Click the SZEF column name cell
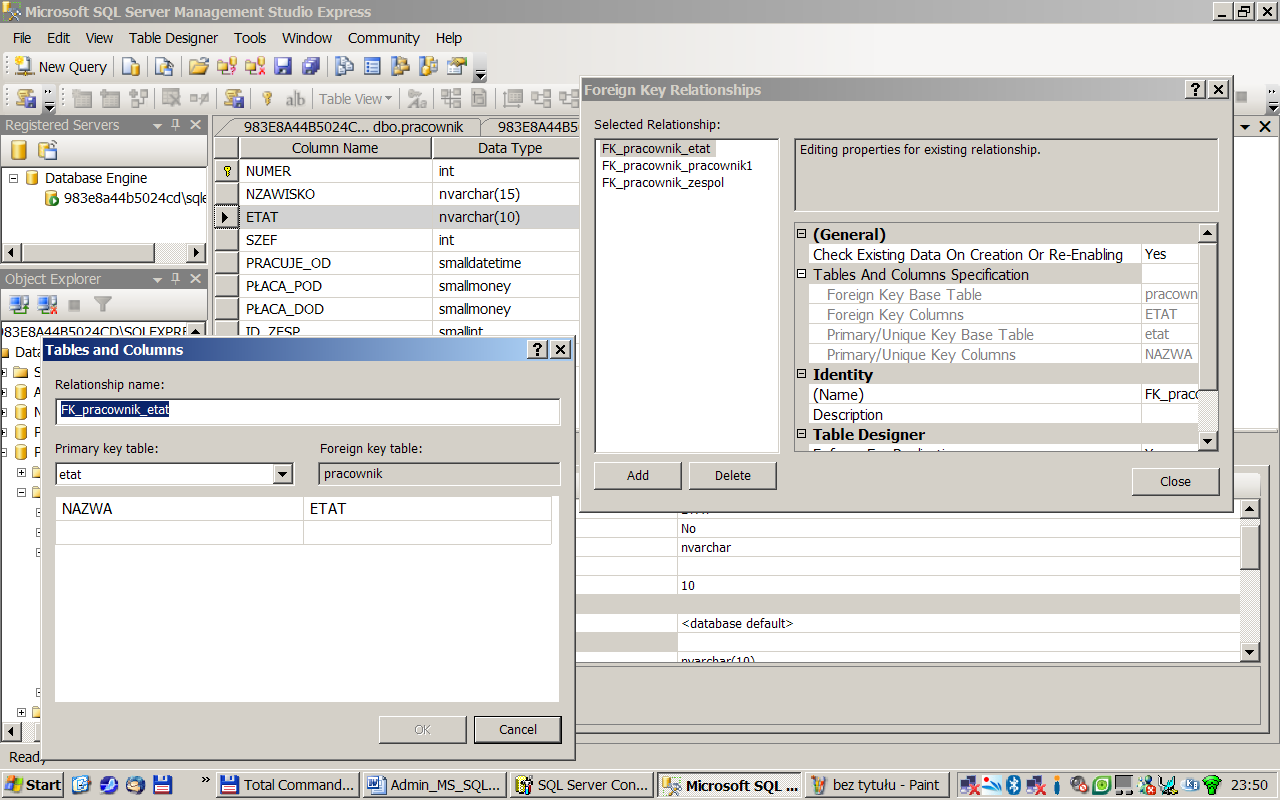 (x=336, y=240)
